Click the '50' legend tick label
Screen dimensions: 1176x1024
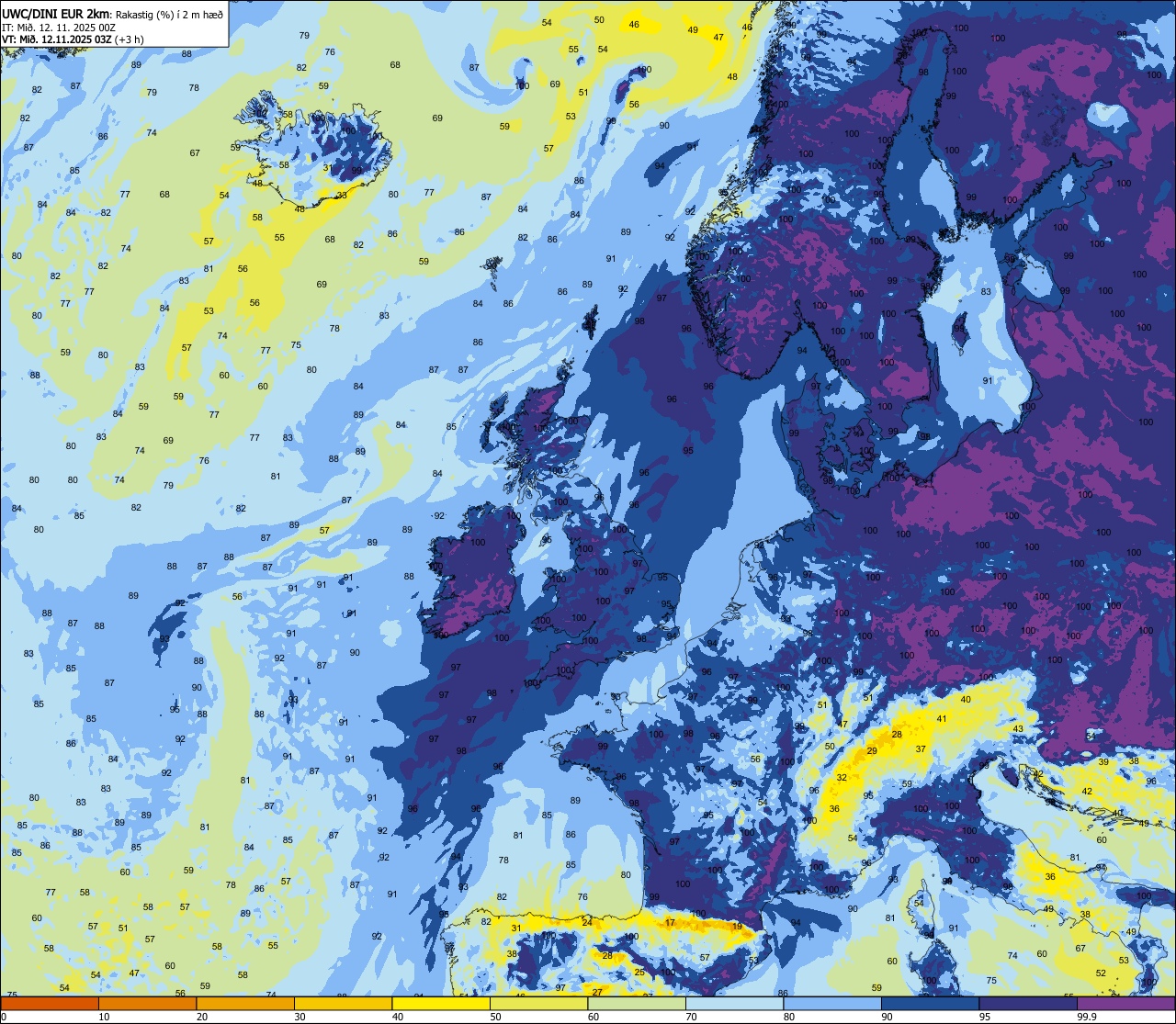click(495, 1017)
